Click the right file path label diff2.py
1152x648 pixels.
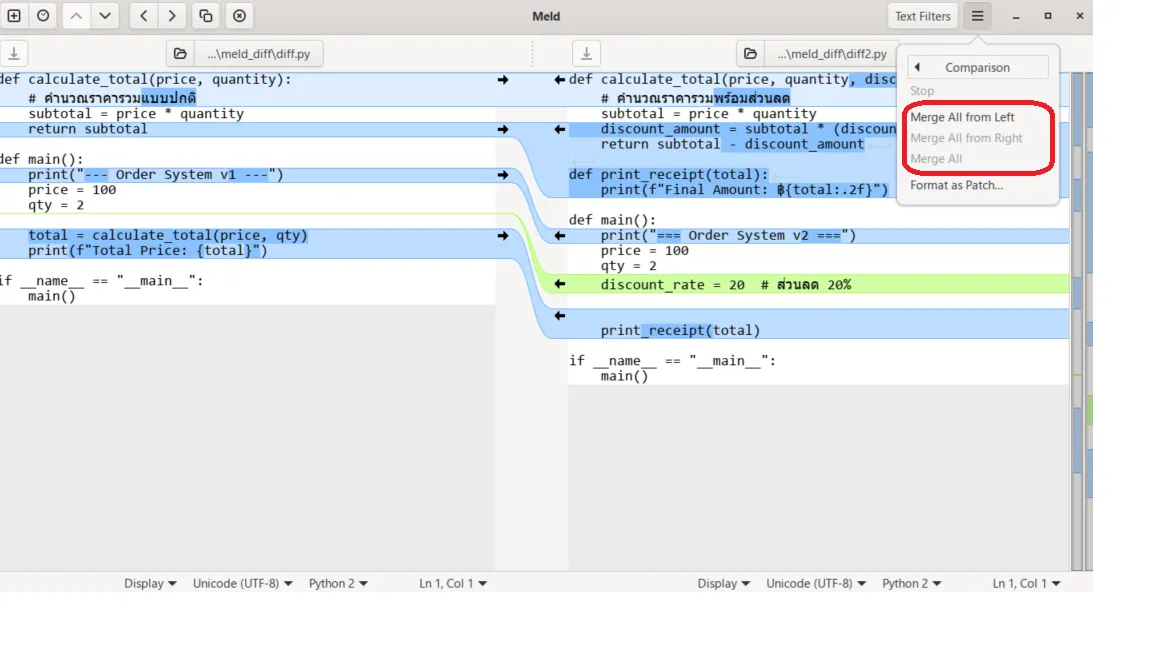832,54
